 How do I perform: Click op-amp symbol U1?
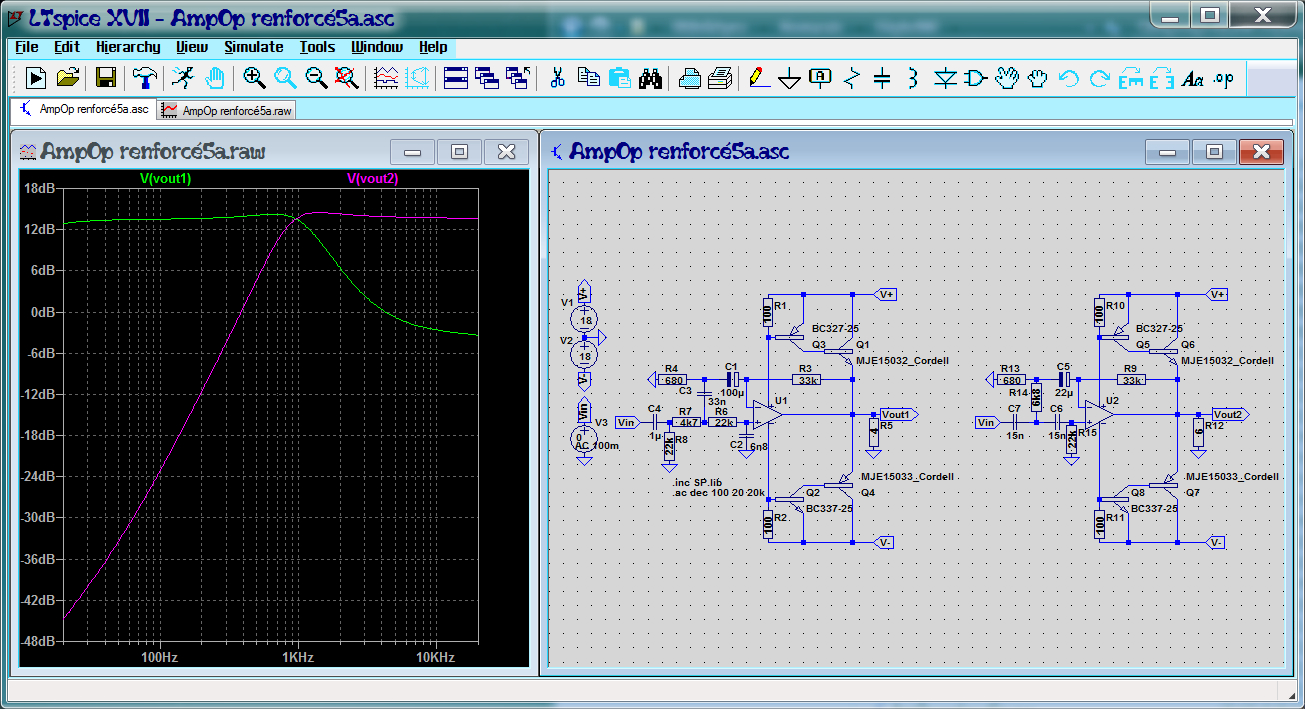[x=768, y=414]
